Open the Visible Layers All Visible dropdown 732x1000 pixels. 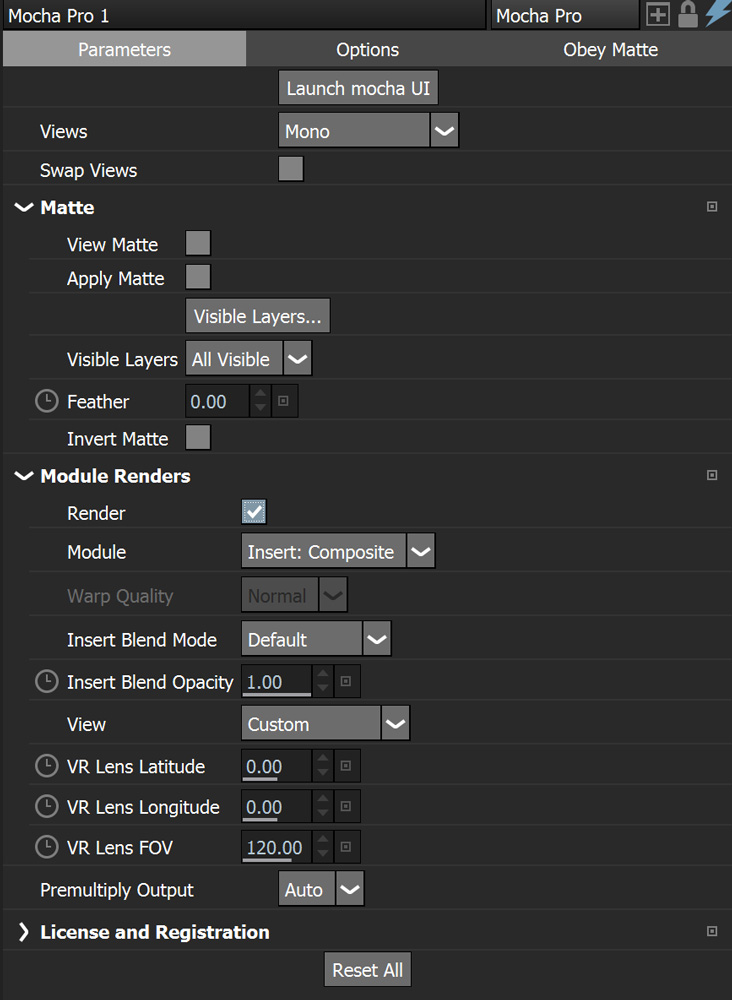[x=248, y=359]
